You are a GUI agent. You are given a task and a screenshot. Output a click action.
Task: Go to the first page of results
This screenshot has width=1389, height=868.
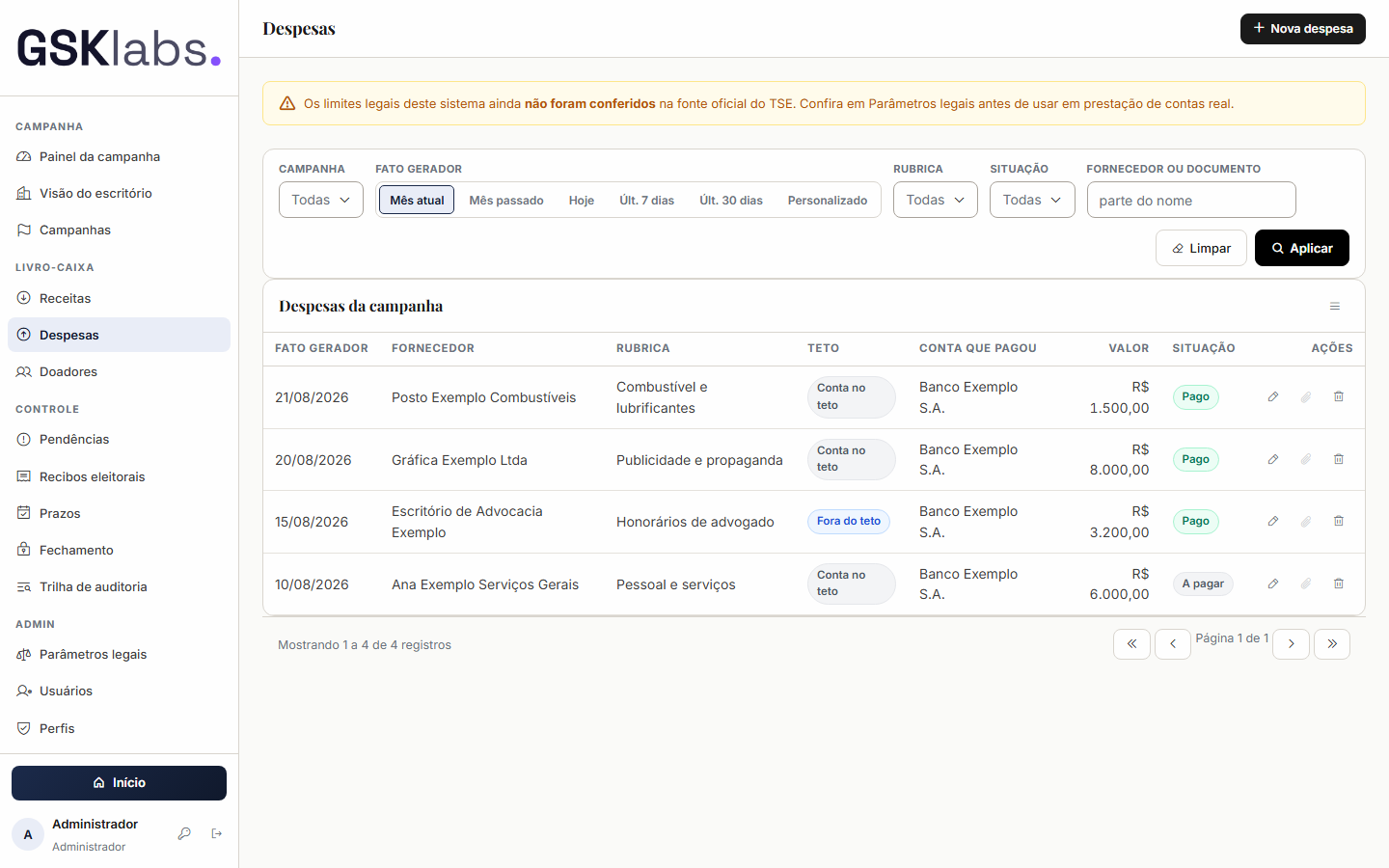coord(1131,644)
